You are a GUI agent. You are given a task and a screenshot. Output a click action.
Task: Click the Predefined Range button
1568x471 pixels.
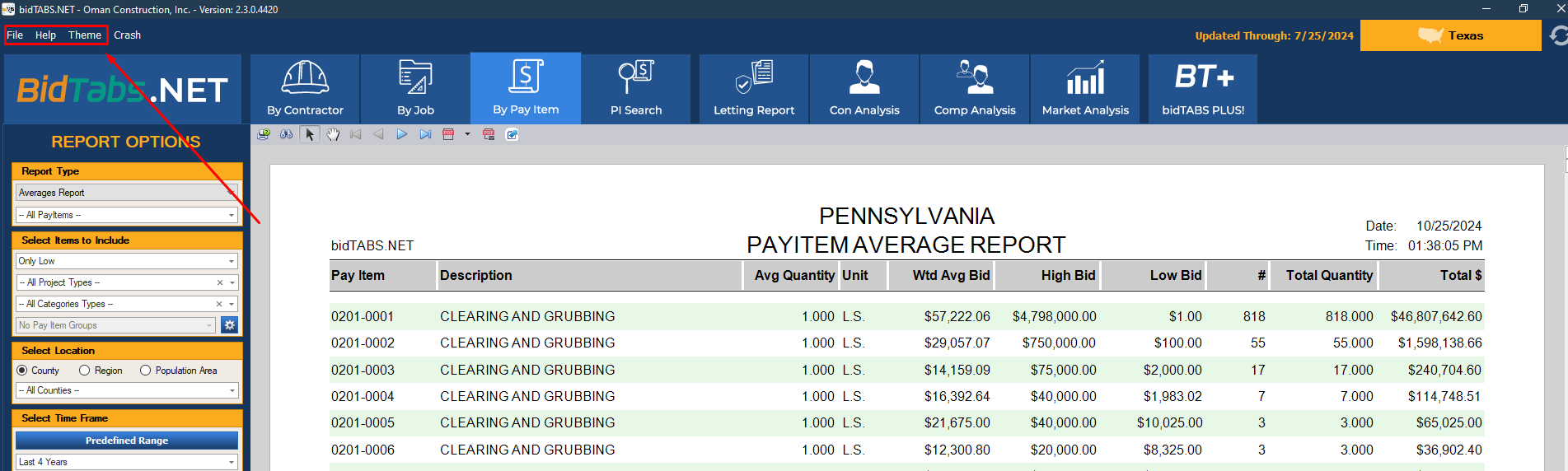pyautogui.click(x=127, y=441)
